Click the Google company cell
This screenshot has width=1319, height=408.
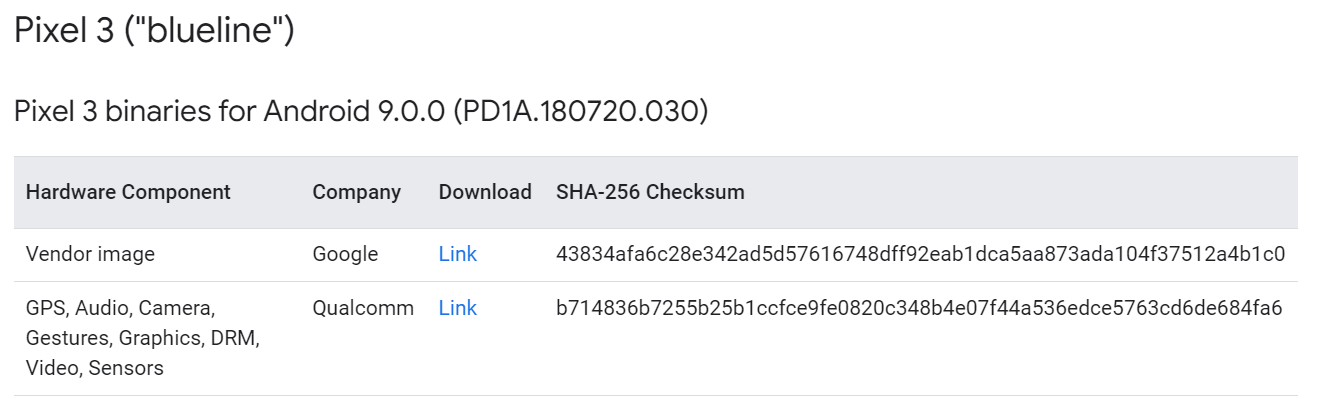345,254
